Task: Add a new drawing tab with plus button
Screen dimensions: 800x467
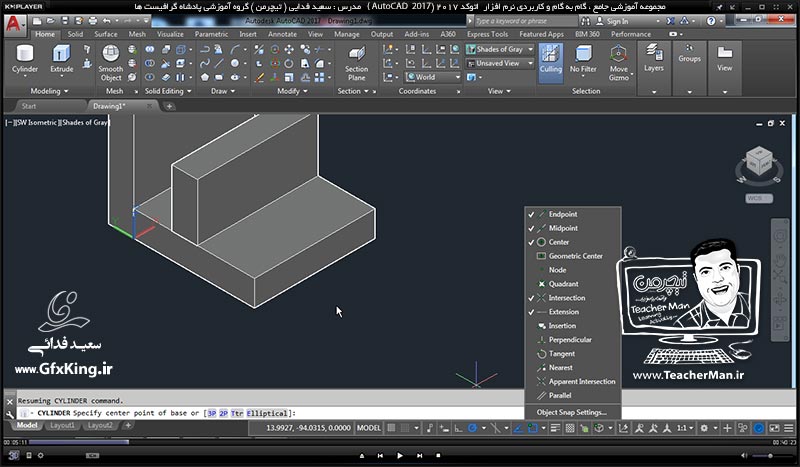Action: pyautogui.click(x=169, y=106)
